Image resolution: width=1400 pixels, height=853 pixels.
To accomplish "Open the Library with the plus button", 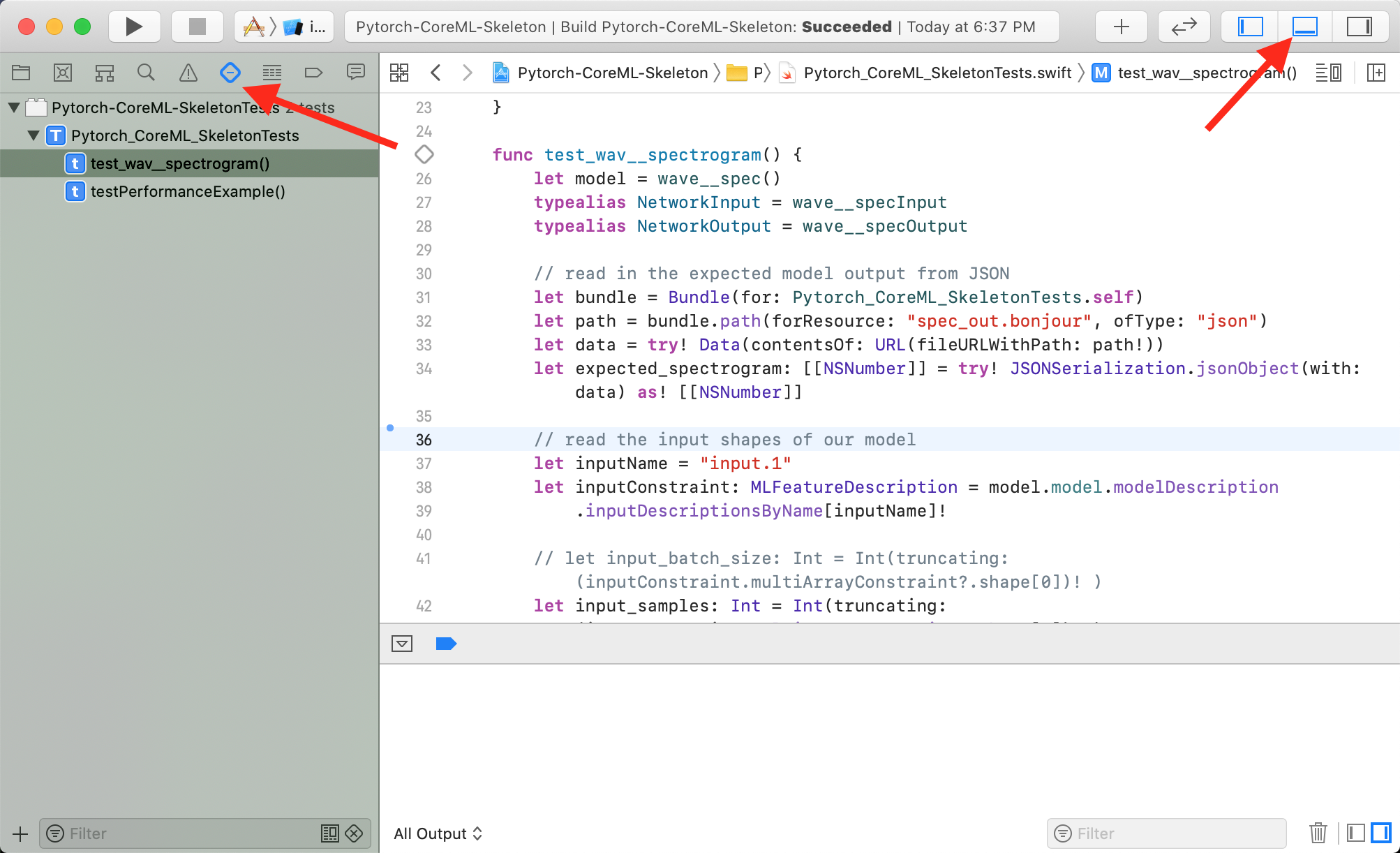I will click(1121, 27).
